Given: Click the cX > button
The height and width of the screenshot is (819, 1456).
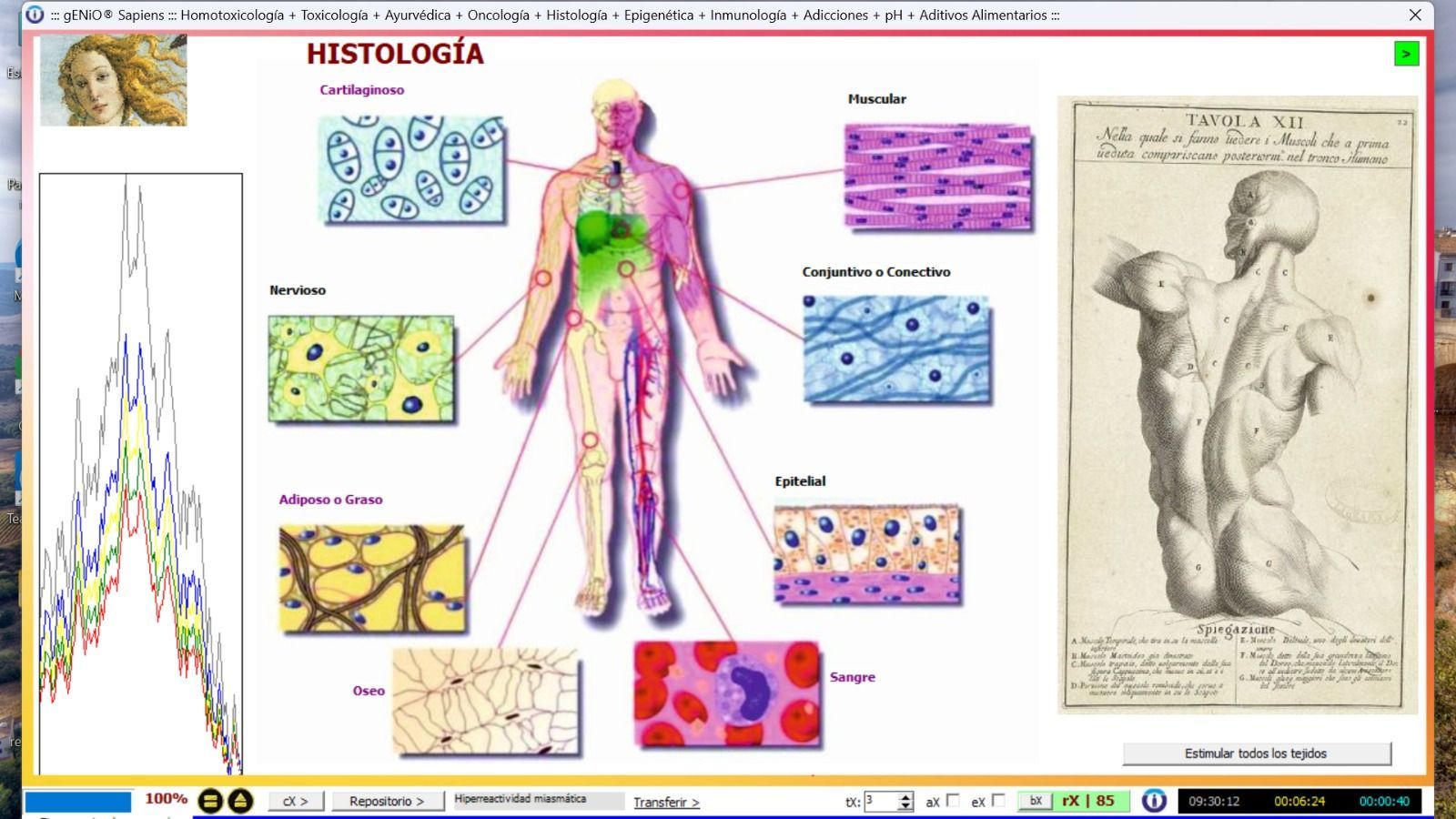Looking at the screenshot, I should point(296,801).
